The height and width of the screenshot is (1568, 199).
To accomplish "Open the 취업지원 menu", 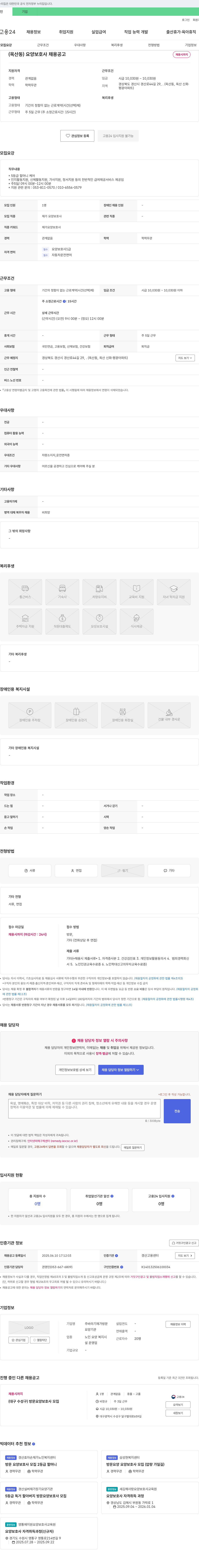I will (x=66, y=32).
